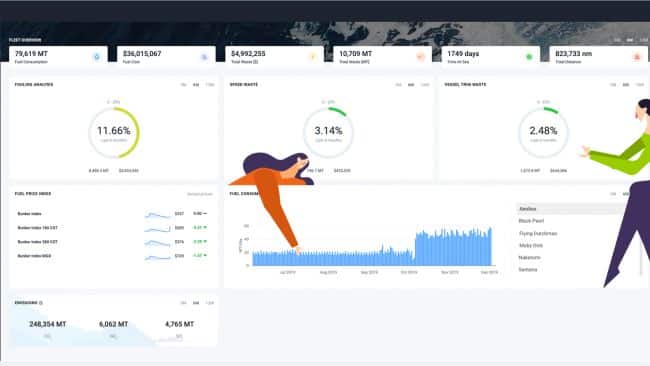This screenshot has width=650, height=366.
Task: Choose the 3M range in Fouling Analysis
Action: click(183, 85)
